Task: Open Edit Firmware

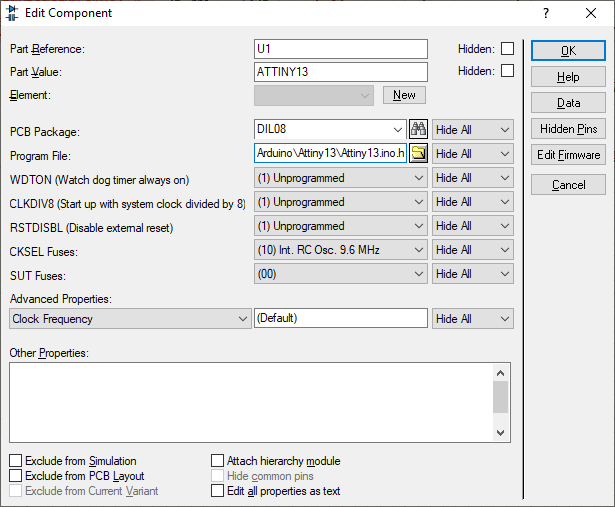Action: coord(568,155)
